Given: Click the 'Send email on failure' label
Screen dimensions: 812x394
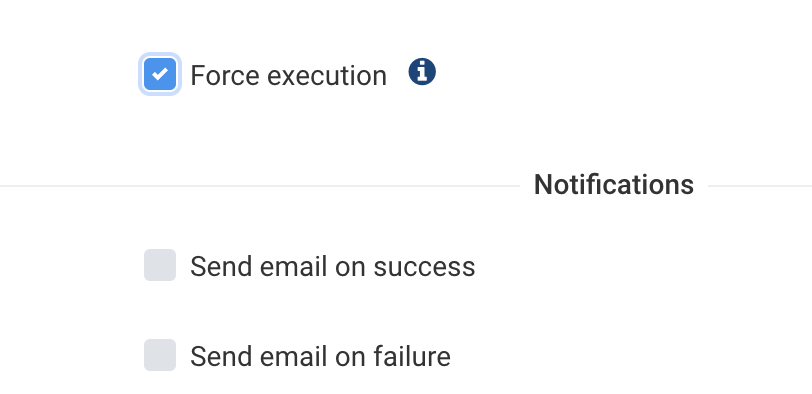Looking at the screenshot, I should point(321,357).
